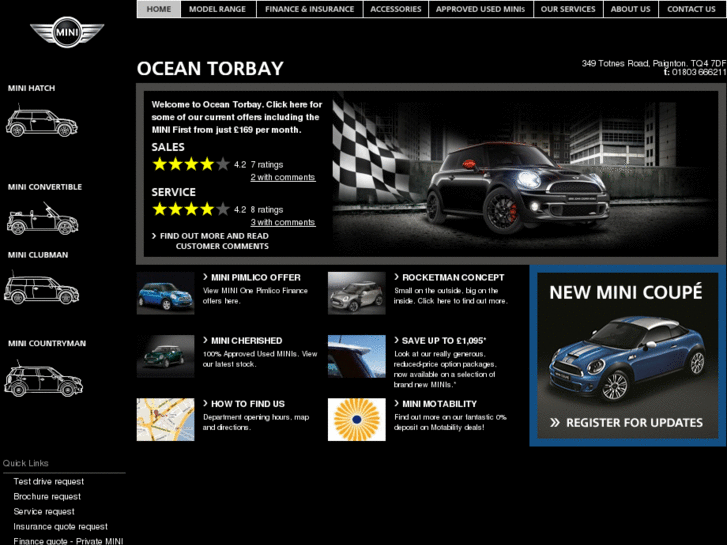This screenshot has height=545, width=727.
Task: Click the '7 ratings' text under Sales
Action: pos(267,165)
